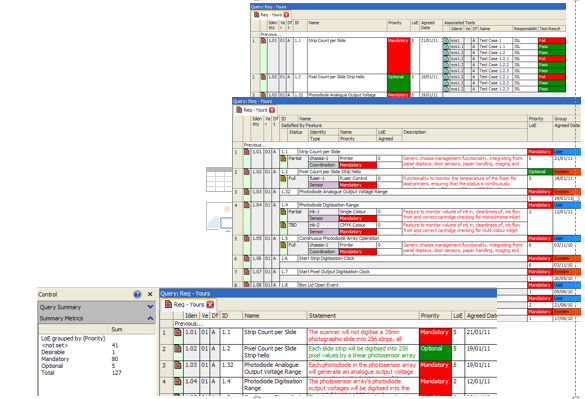Click requirement icon for Pixel Count per Slide row
The image size is (585, 399).
(178, 349)
